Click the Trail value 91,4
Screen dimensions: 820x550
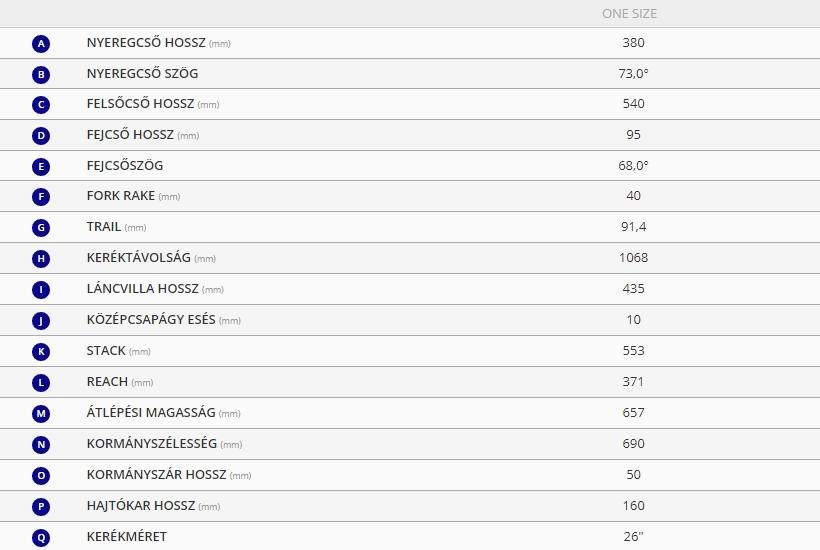coord(633,226)
